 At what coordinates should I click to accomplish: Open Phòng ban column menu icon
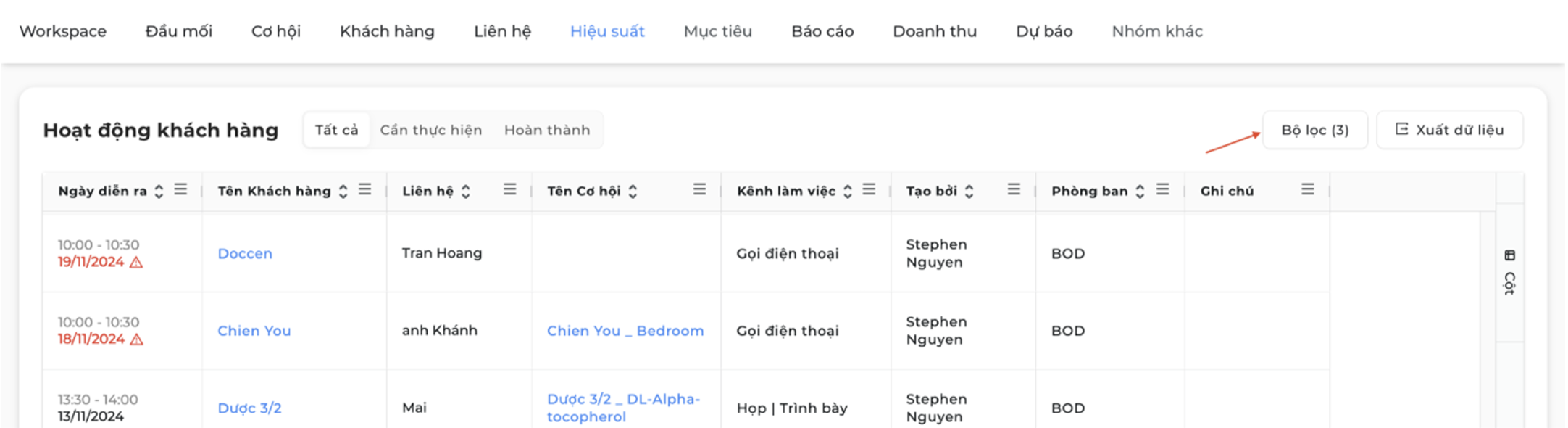1163,189
